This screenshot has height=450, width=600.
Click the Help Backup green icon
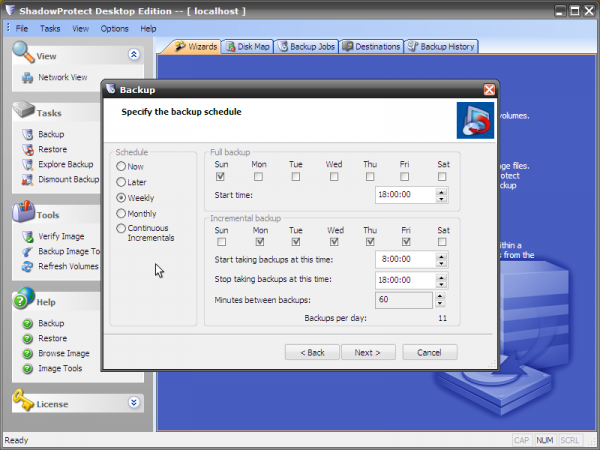pos(28,324)
